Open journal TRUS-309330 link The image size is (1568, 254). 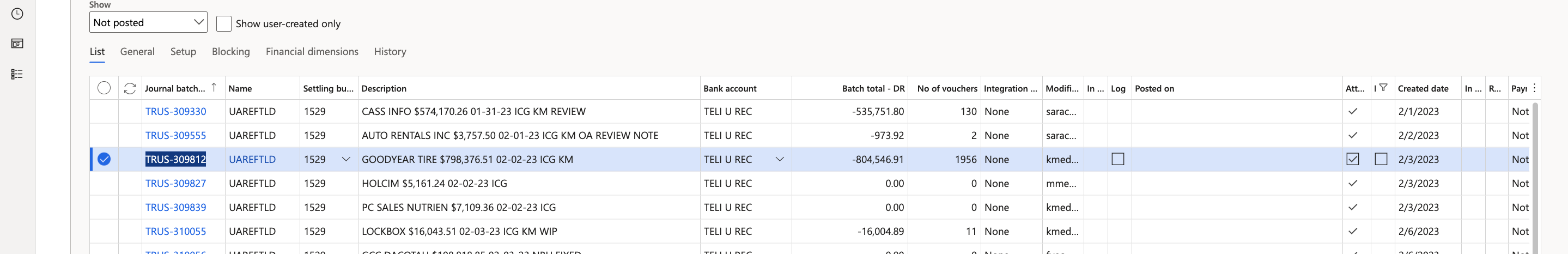click(x=175, y=112)
